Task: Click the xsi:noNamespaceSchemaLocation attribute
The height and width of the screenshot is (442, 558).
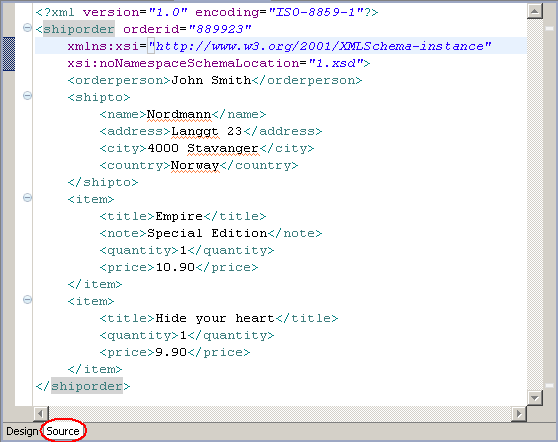Action: [x=183, y=63]
